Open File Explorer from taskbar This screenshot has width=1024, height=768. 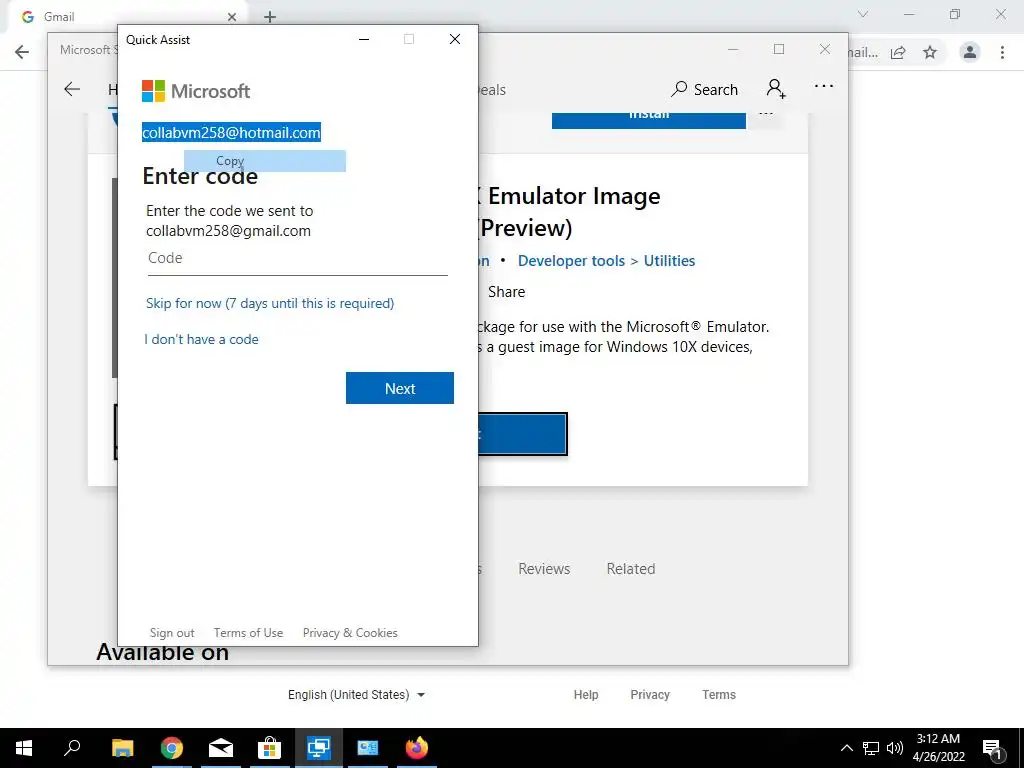(x=122, y=748)
